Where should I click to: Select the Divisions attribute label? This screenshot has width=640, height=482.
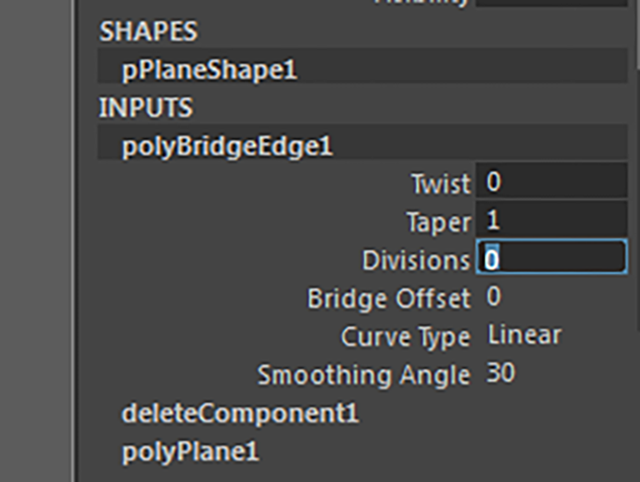pyautogui.click(x=416, y=260)
